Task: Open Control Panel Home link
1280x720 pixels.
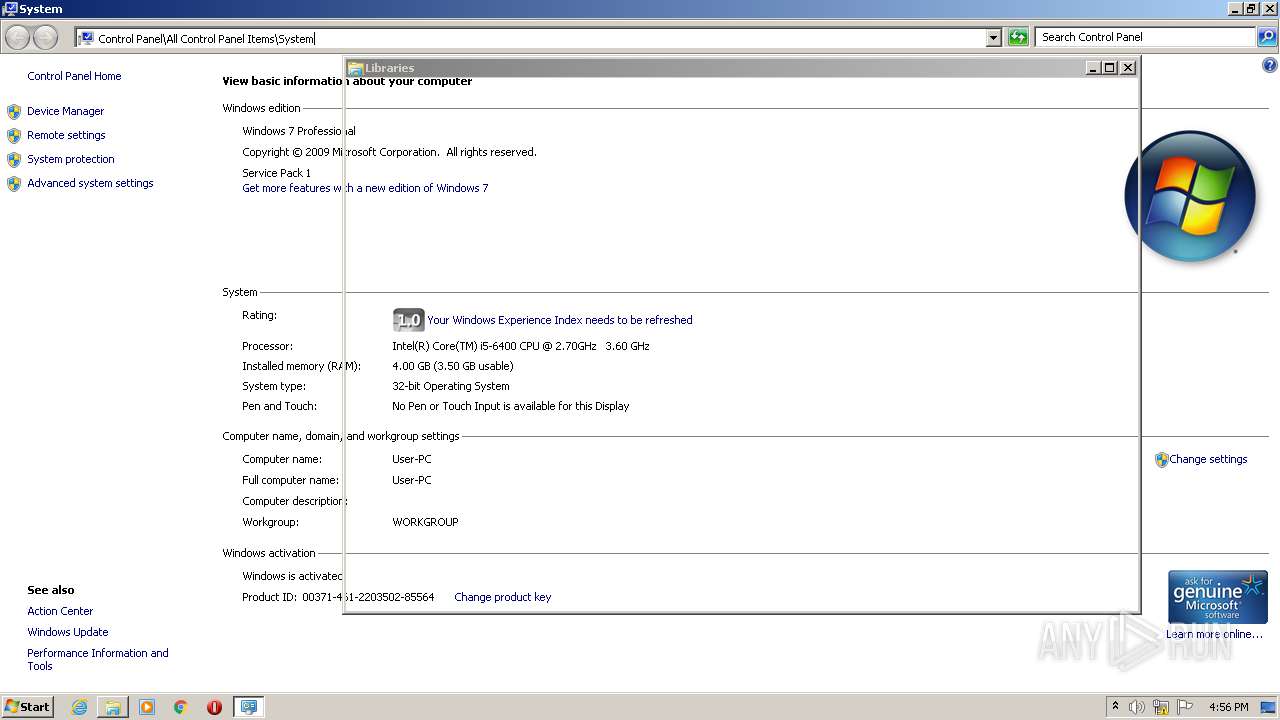Action: (74, 76)
